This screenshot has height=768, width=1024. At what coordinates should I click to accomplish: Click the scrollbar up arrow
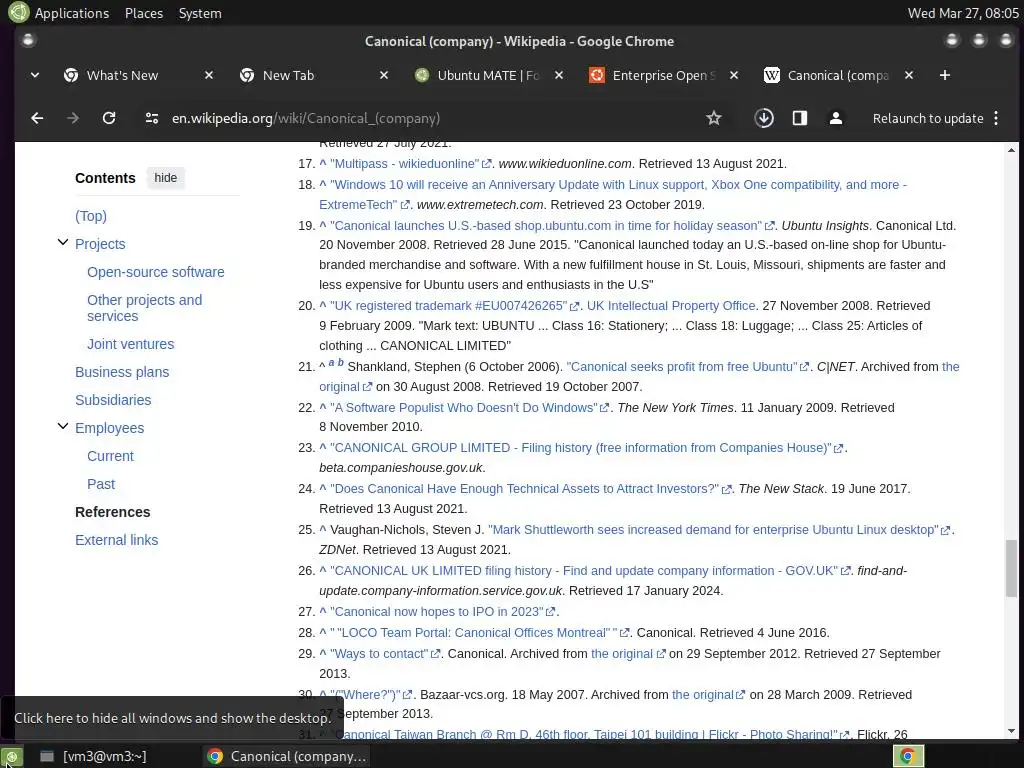tap(1012, 150)
